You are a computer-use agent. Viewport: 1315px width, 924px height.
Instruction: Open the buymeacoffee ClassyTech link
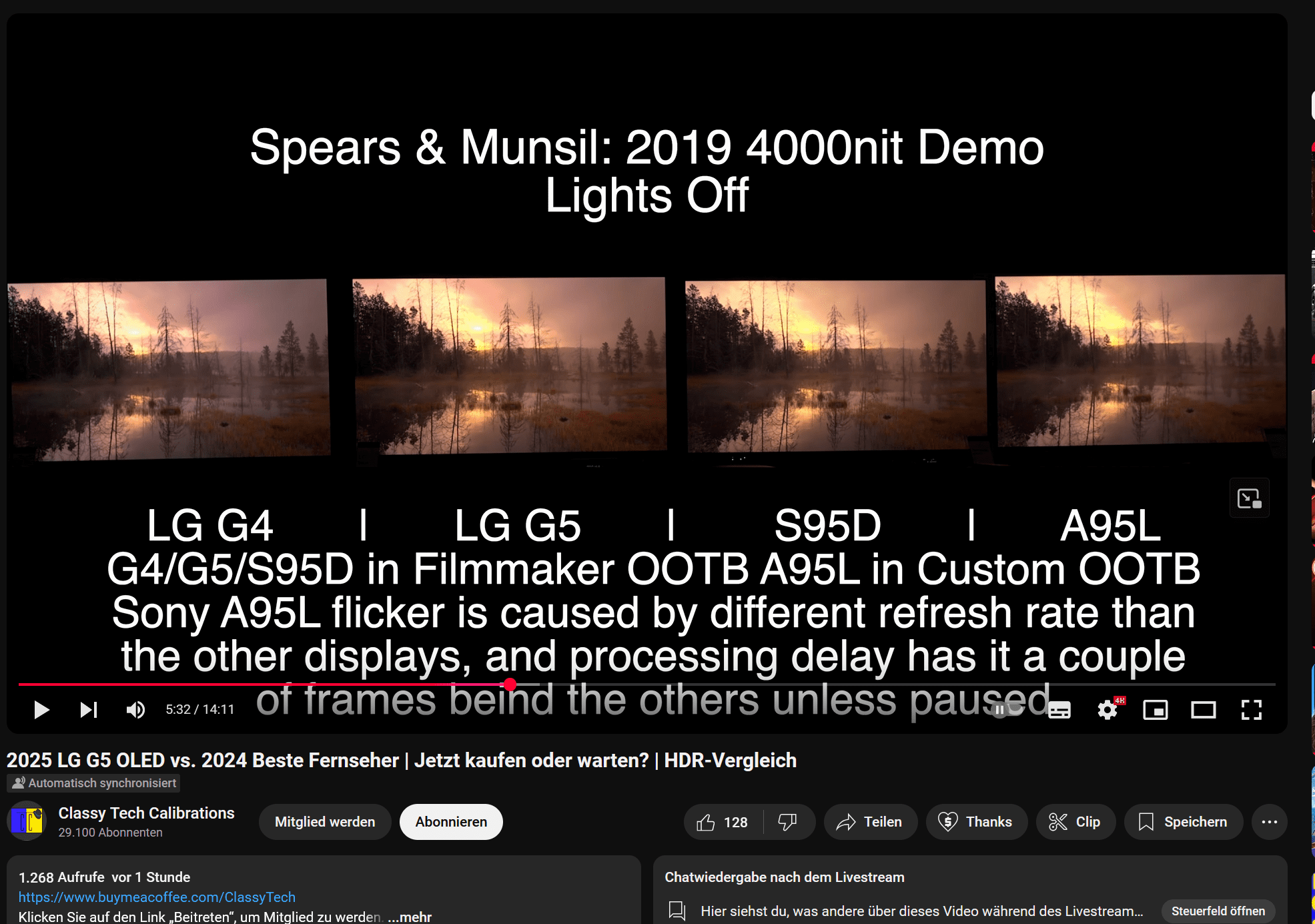(157, 897)
